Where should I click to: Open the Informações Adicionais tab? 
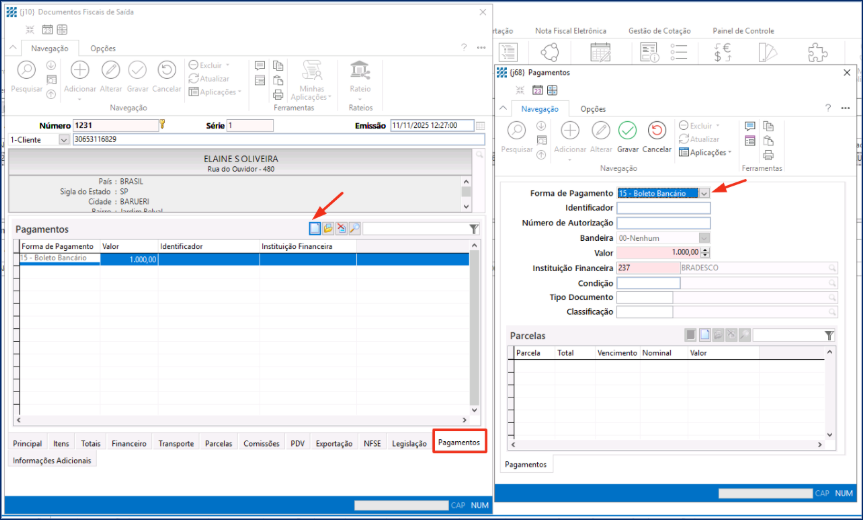[52, 461]
